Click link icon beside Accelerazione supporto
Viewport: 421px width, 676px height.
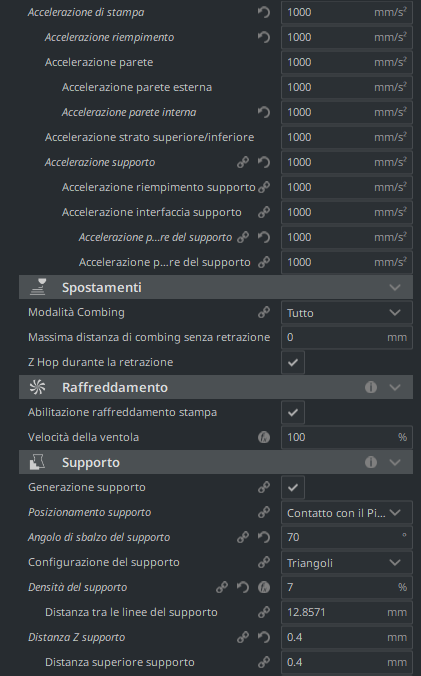click(x=243, y=162)
